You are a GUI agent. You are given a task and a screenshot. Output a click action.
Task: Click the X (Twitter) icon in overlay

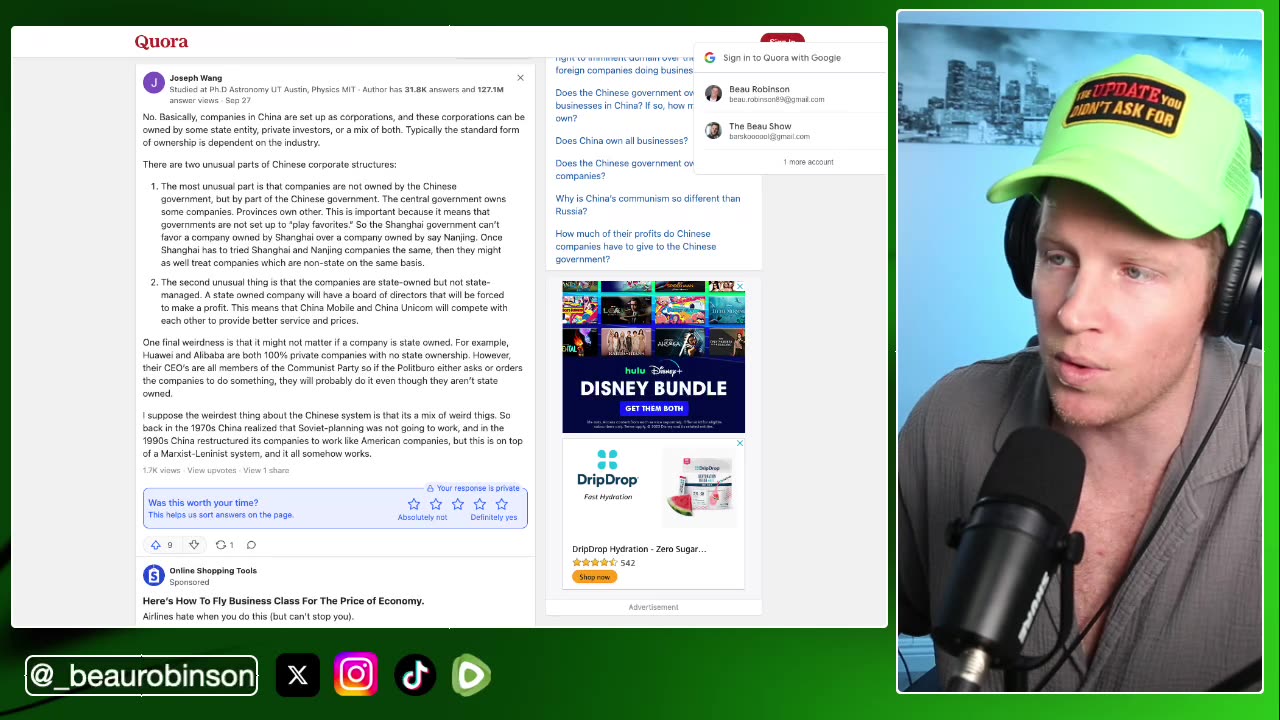click(298, 676)
